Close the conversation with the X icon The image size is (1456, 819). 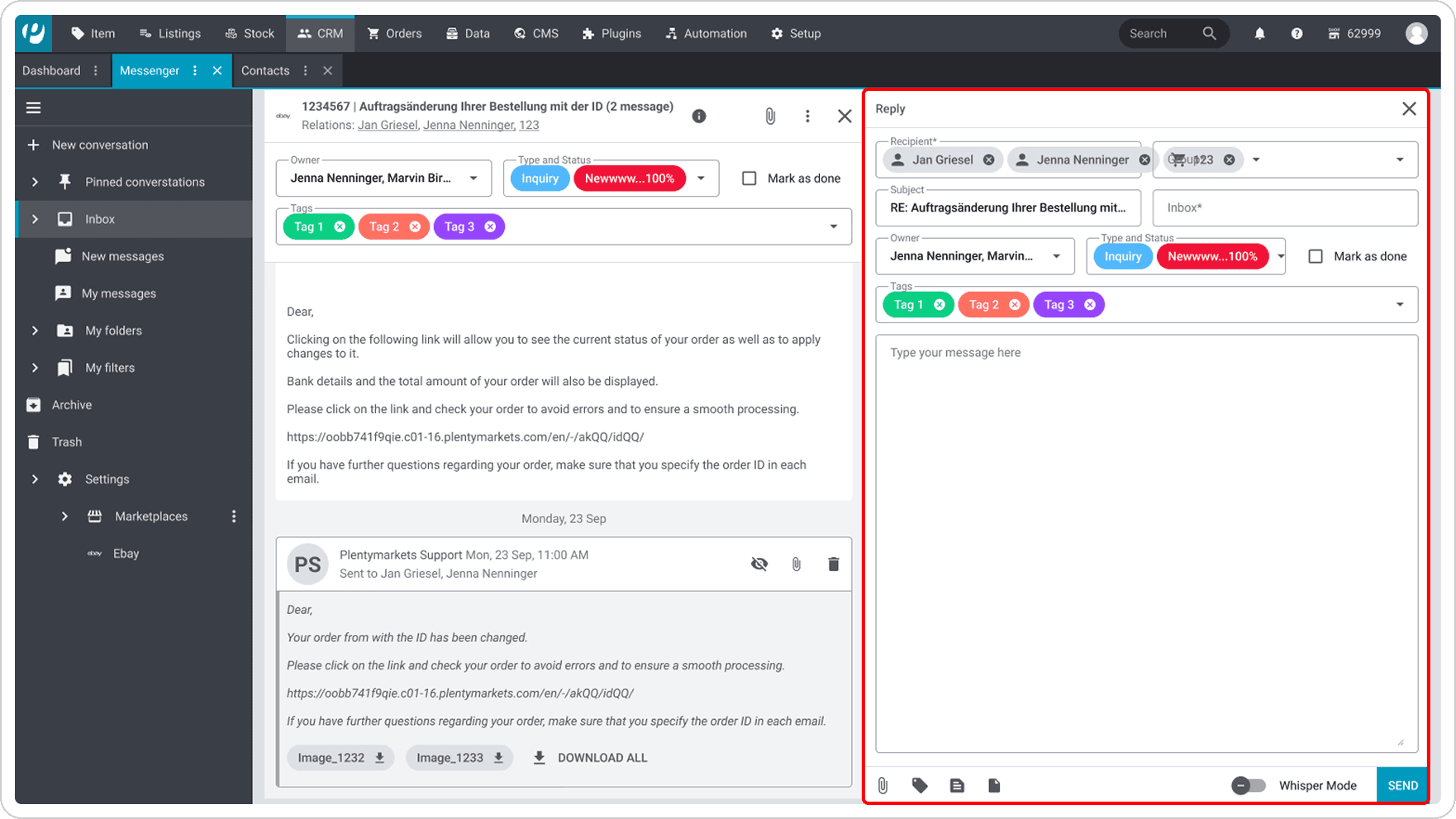pos(845,116)
